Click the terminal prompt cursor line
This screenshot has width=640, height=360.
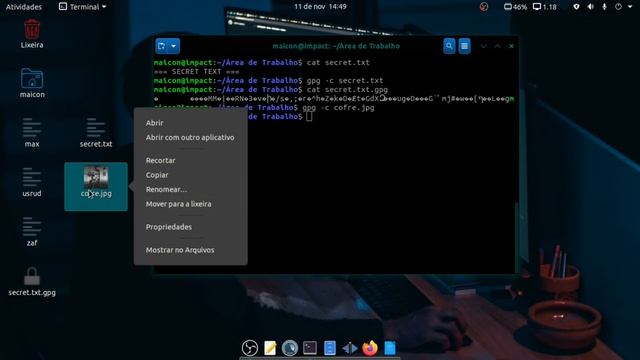309,117
